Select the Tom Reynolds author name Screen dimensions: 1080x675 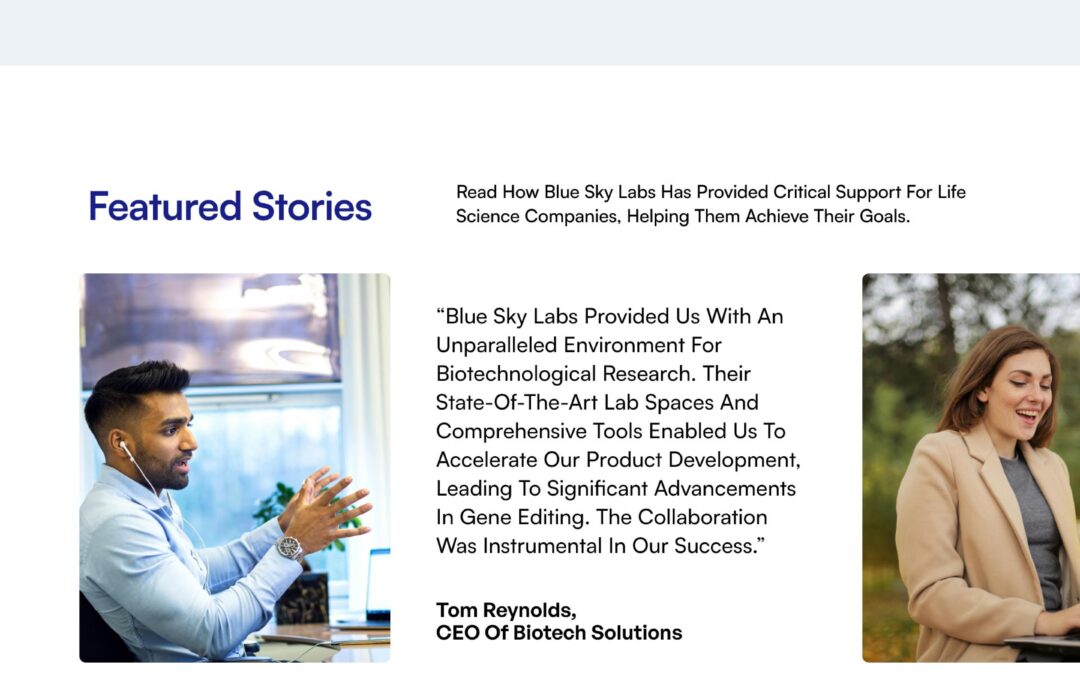click(506, 610)
